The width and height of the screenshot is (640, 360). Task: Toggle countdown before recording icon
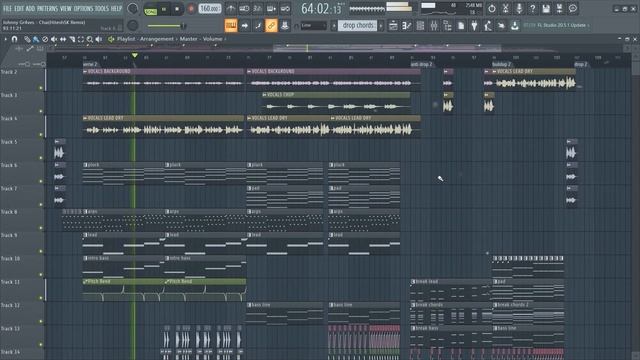pyautogui.click(x=258, y=8)
